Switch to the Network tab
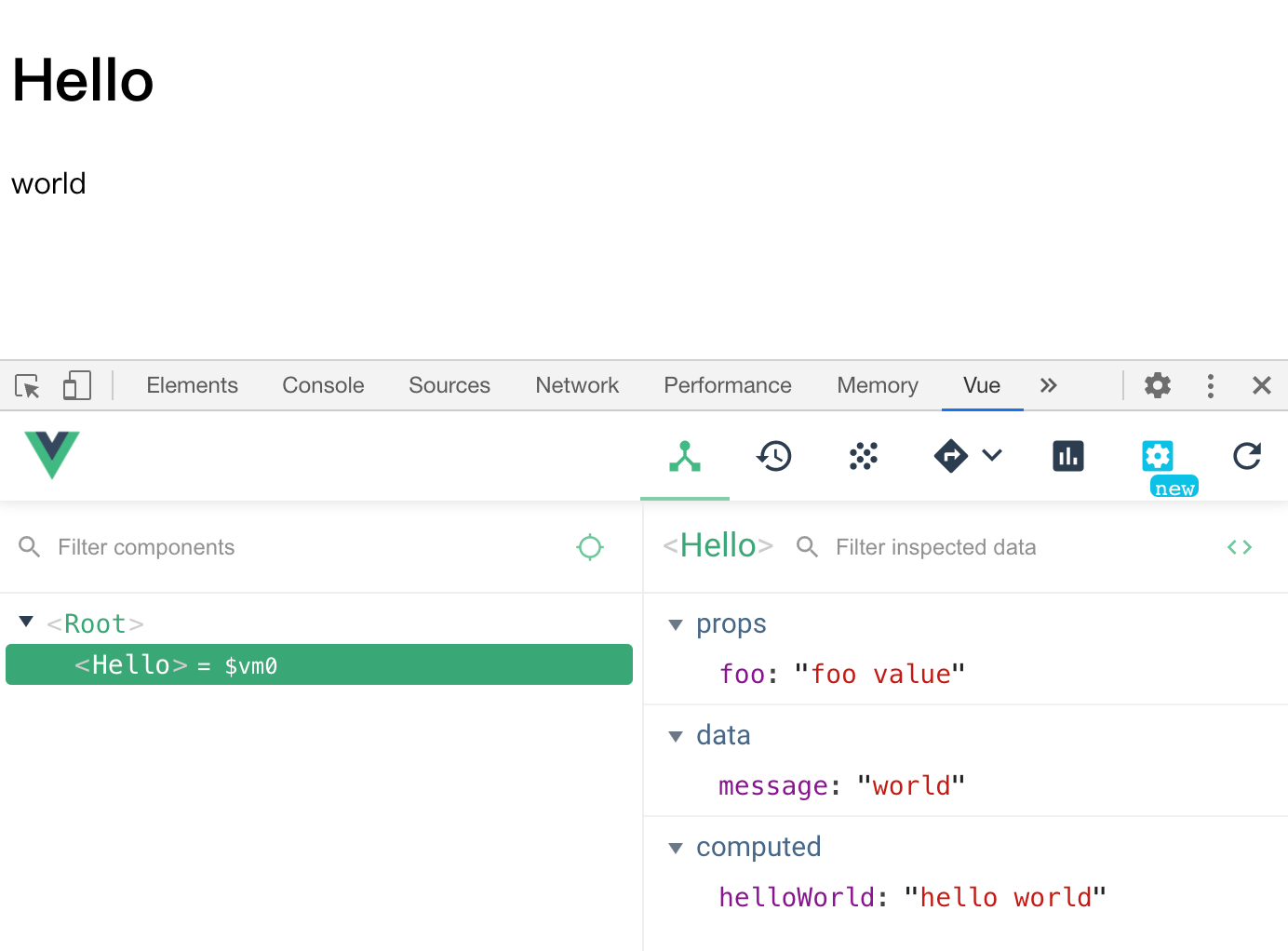This screenshot has width=1288, height=951. coord(577,385)
